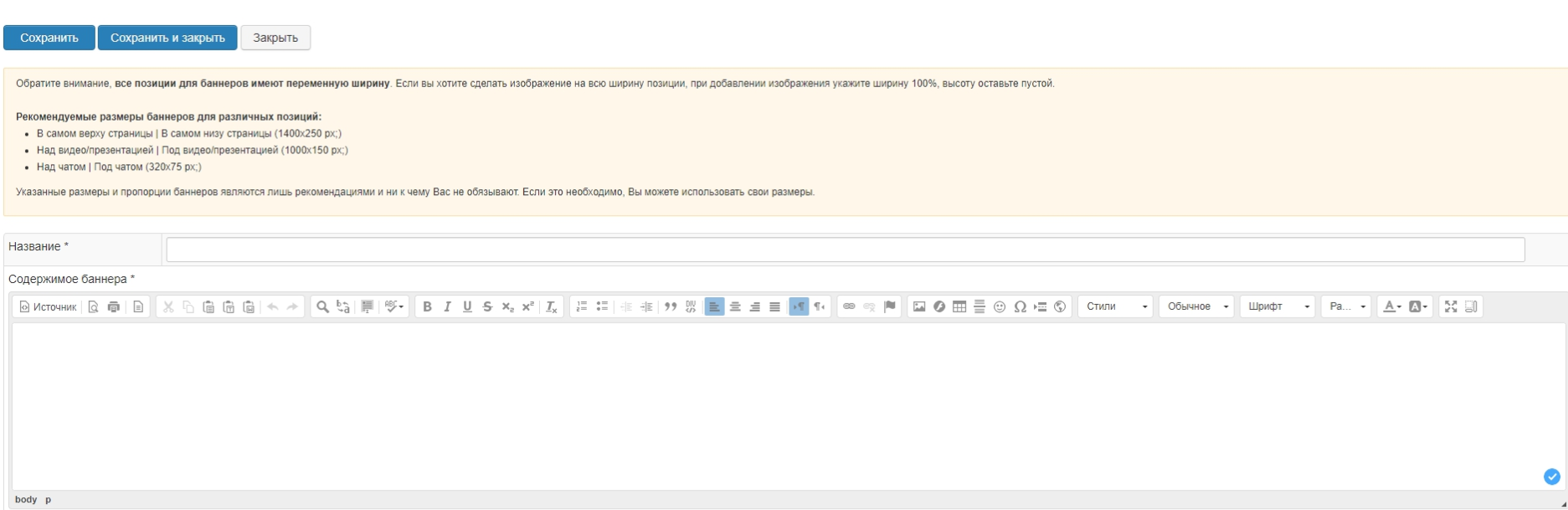Insert an image into the banner
Viewport: 1568px width, 510px height.
[919, 307]
